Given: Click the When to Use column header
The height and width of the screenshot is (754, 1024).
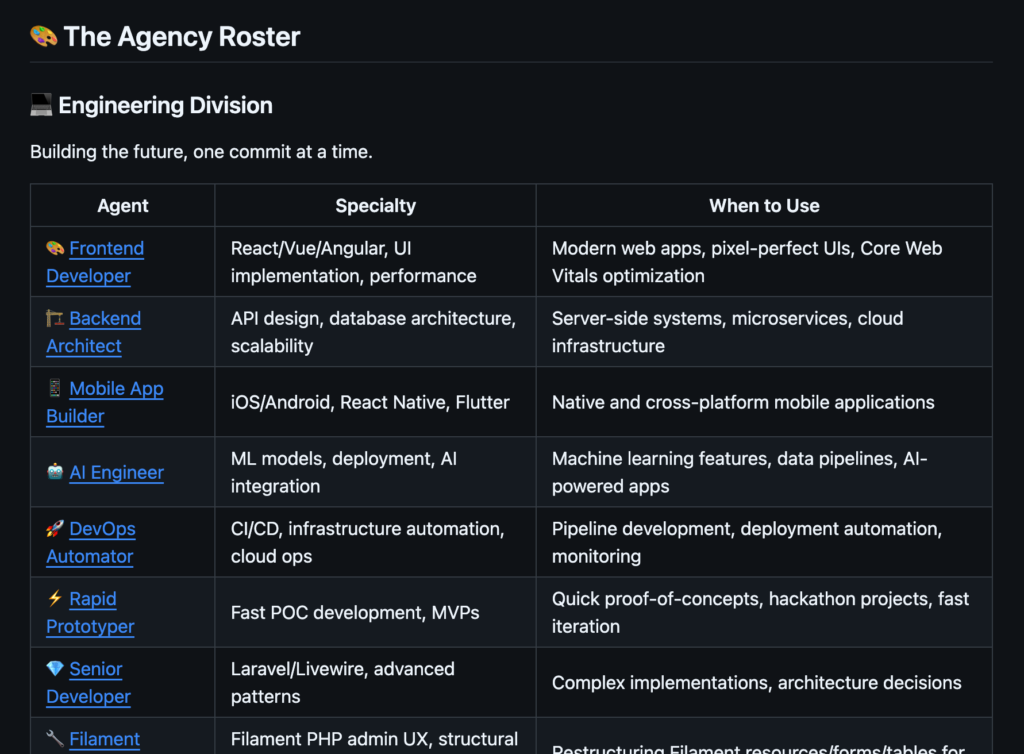Looking at the screenshot, I should 764,206.
